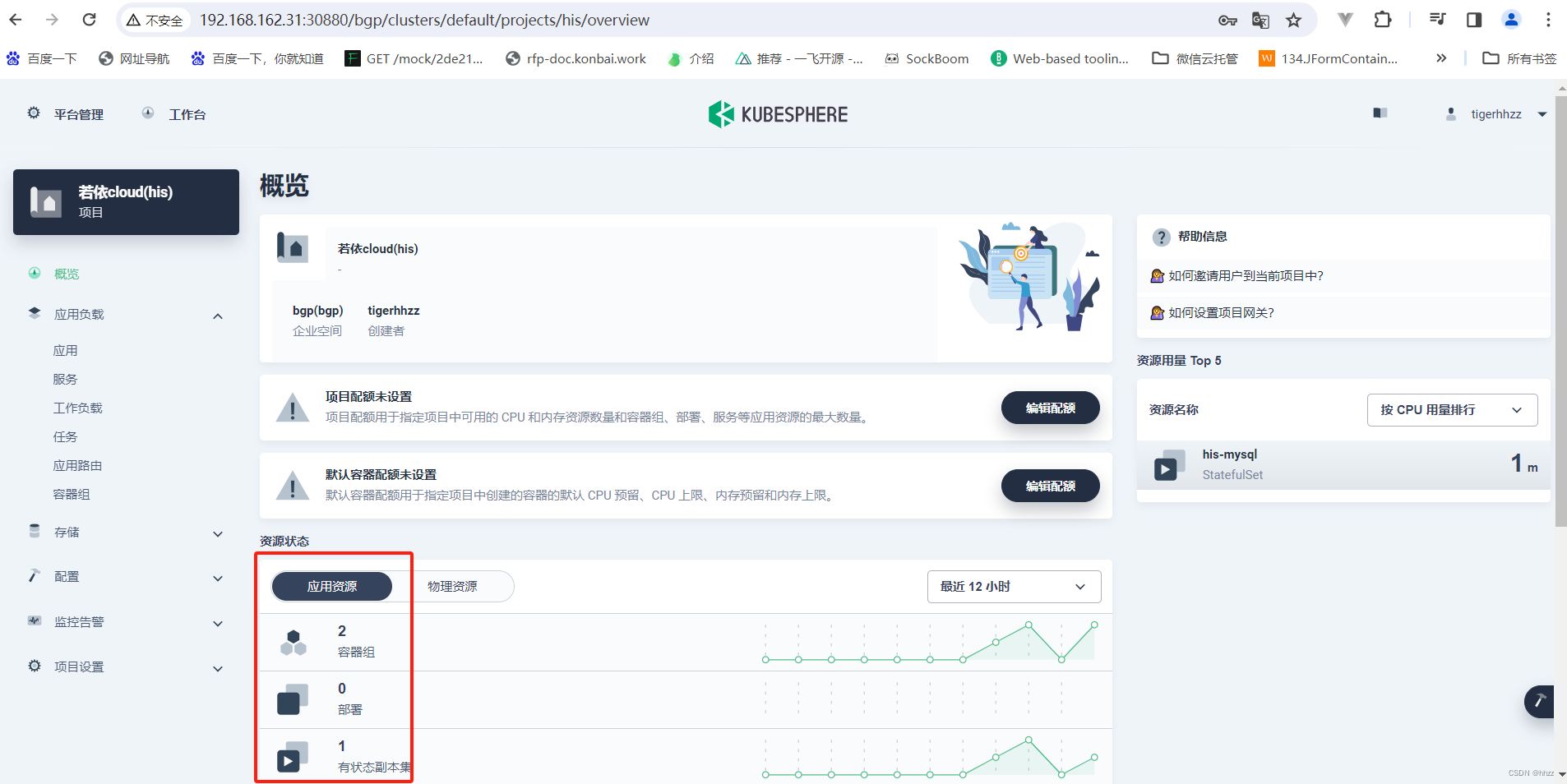Click the 平台管理 gear icon
1567x784 pixels.
pos(34,113)
